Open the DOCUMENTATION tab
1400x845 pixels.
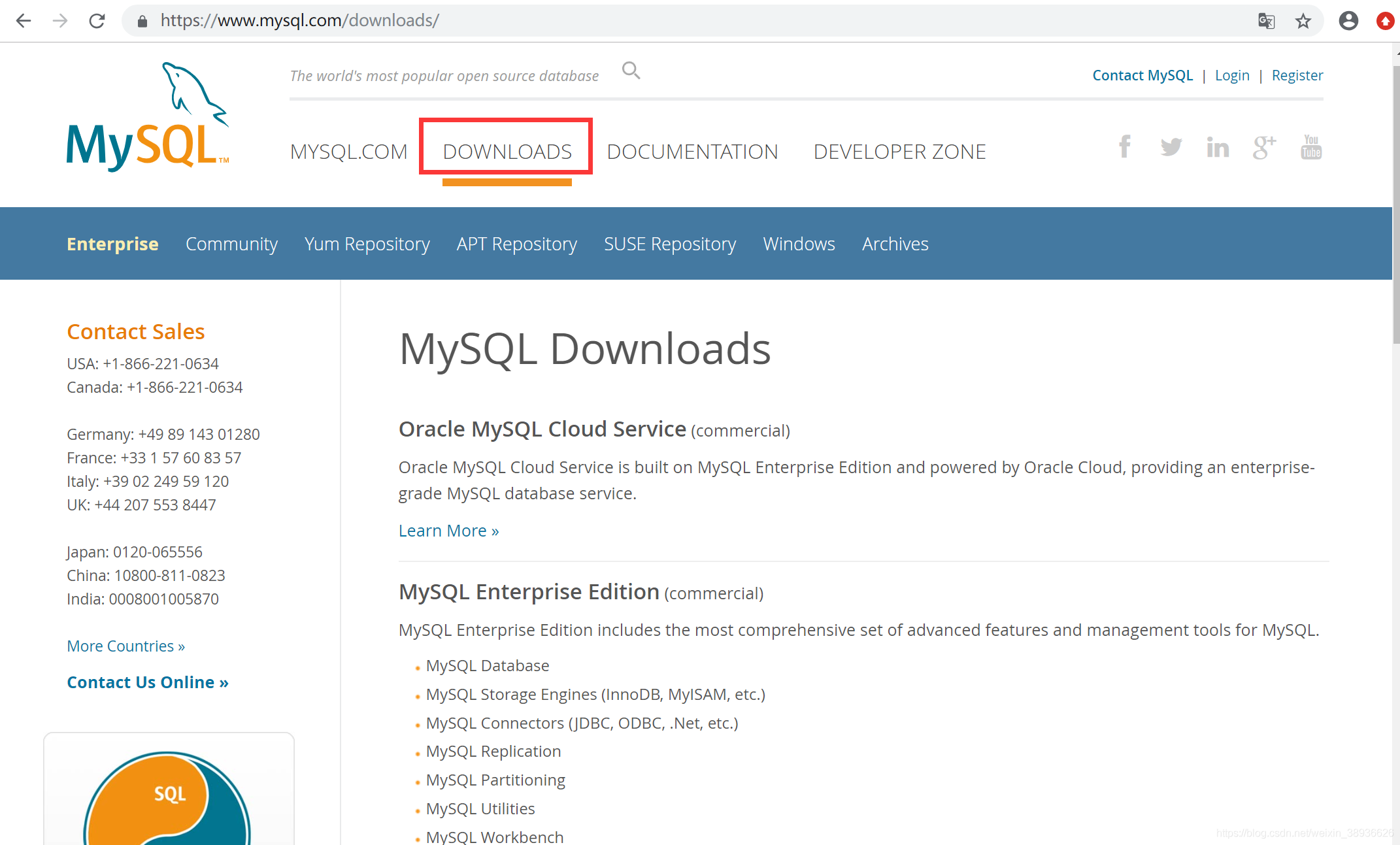[692, 152]
